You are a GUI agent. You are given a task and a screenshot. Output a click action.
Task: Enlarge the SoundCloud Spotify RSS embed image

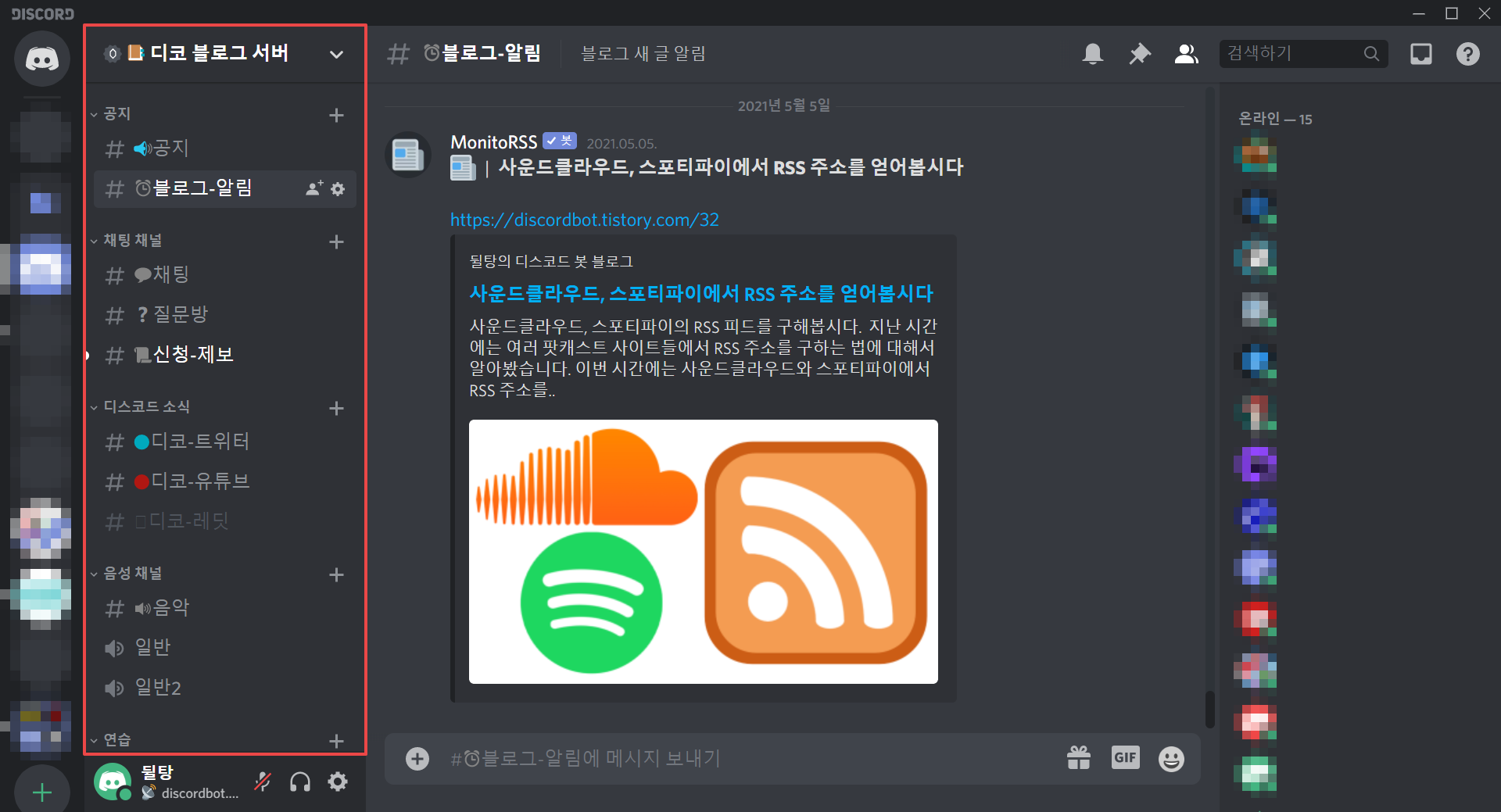click(x=704, y=552)
